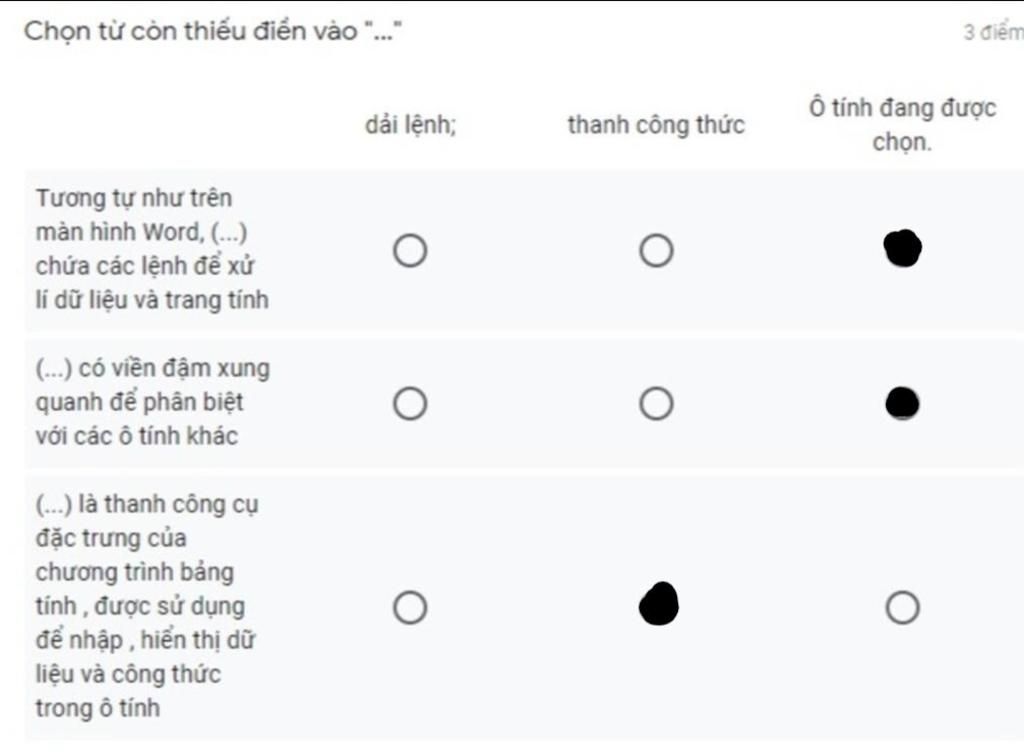Pick 'dải lệnh;' for the 'thanh công cụ đặc trưng' row
The height and width of the screenshot is (754, 1024).
[x=410, y=607]
